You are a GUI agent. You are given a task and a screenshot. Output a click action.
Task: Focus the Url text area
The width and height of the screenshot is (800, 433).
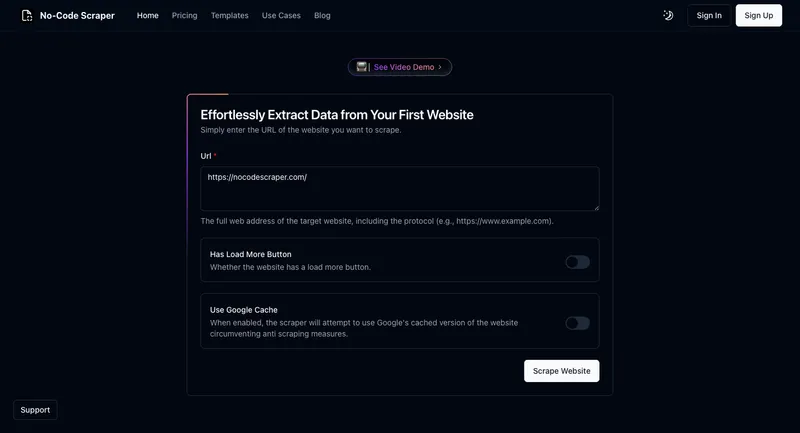[399, 189]
